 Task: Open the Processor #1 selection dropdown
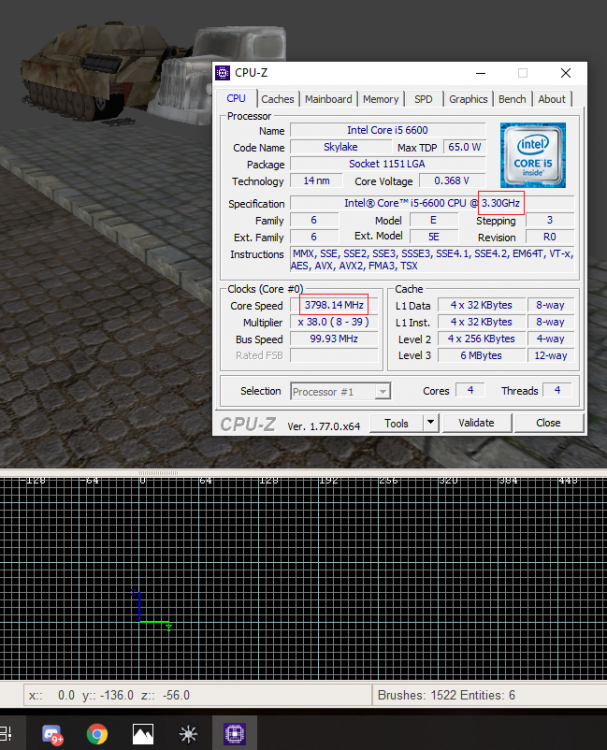tap(341, 392)
